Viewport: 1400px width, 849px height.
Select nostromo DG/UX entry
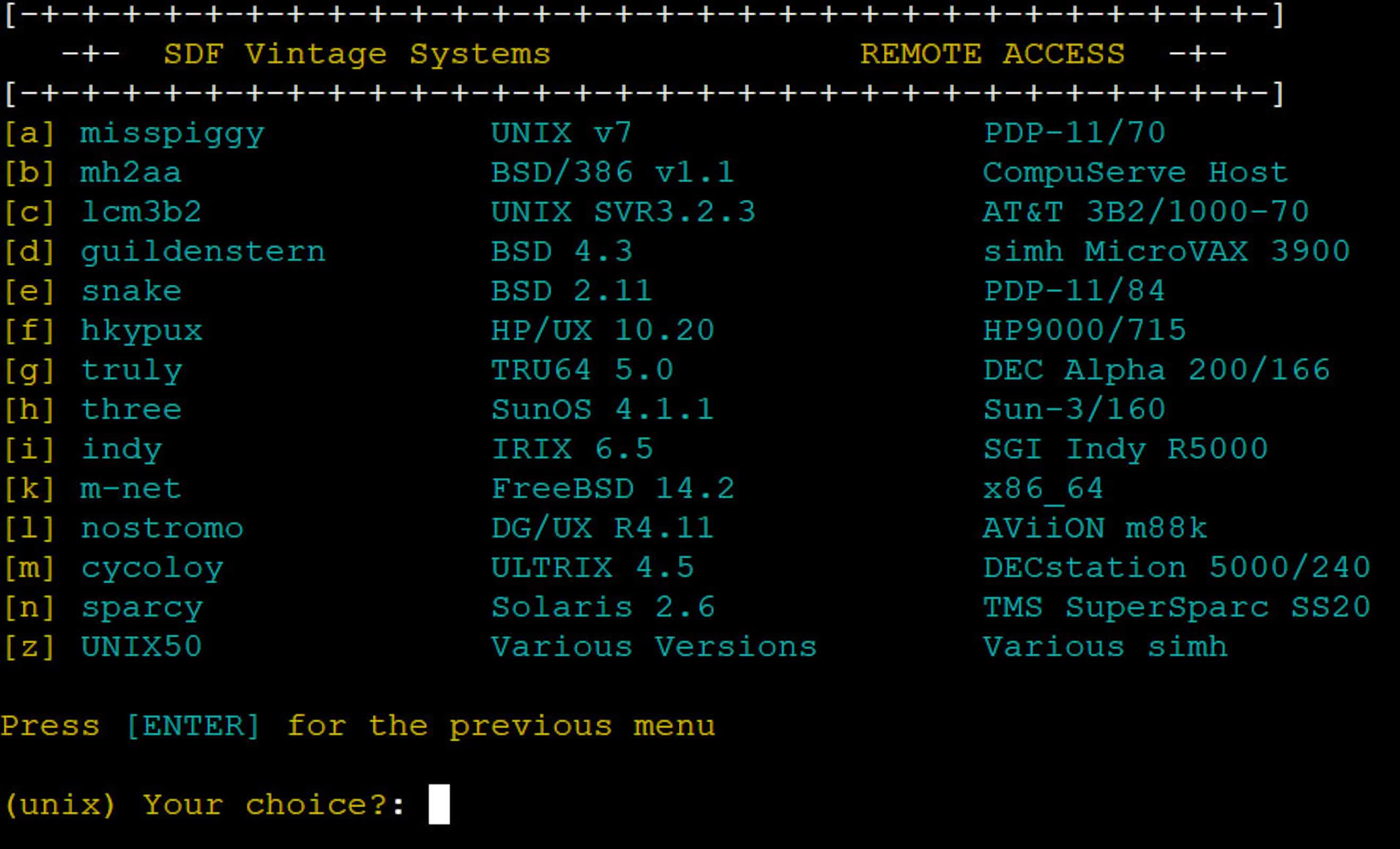pyautogui.click(x=162, y=529)
